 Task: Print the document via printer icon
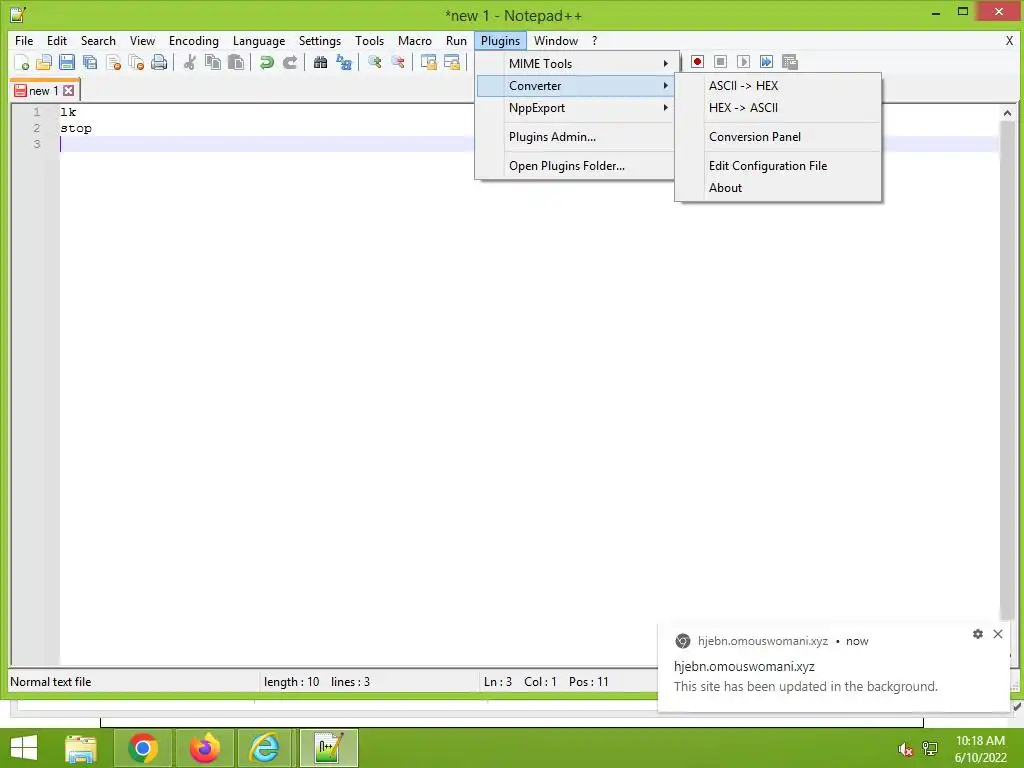(159, 62)
